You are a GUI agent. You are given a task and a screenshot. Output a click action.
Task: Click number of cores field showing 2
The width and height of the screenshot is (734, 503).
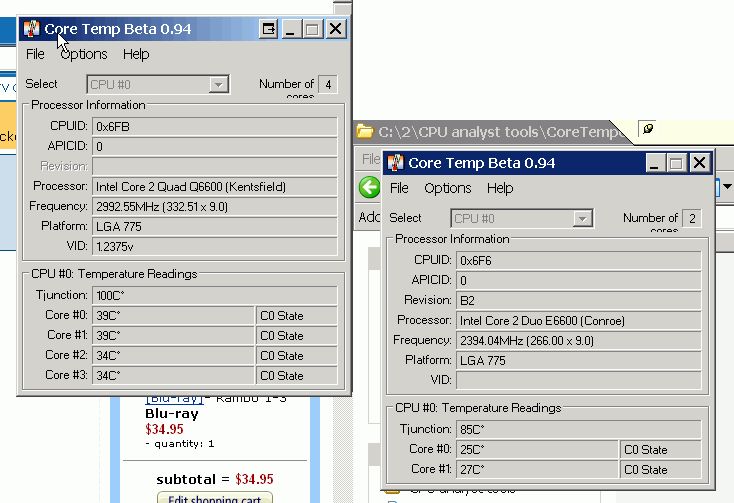tap(692, 219)
